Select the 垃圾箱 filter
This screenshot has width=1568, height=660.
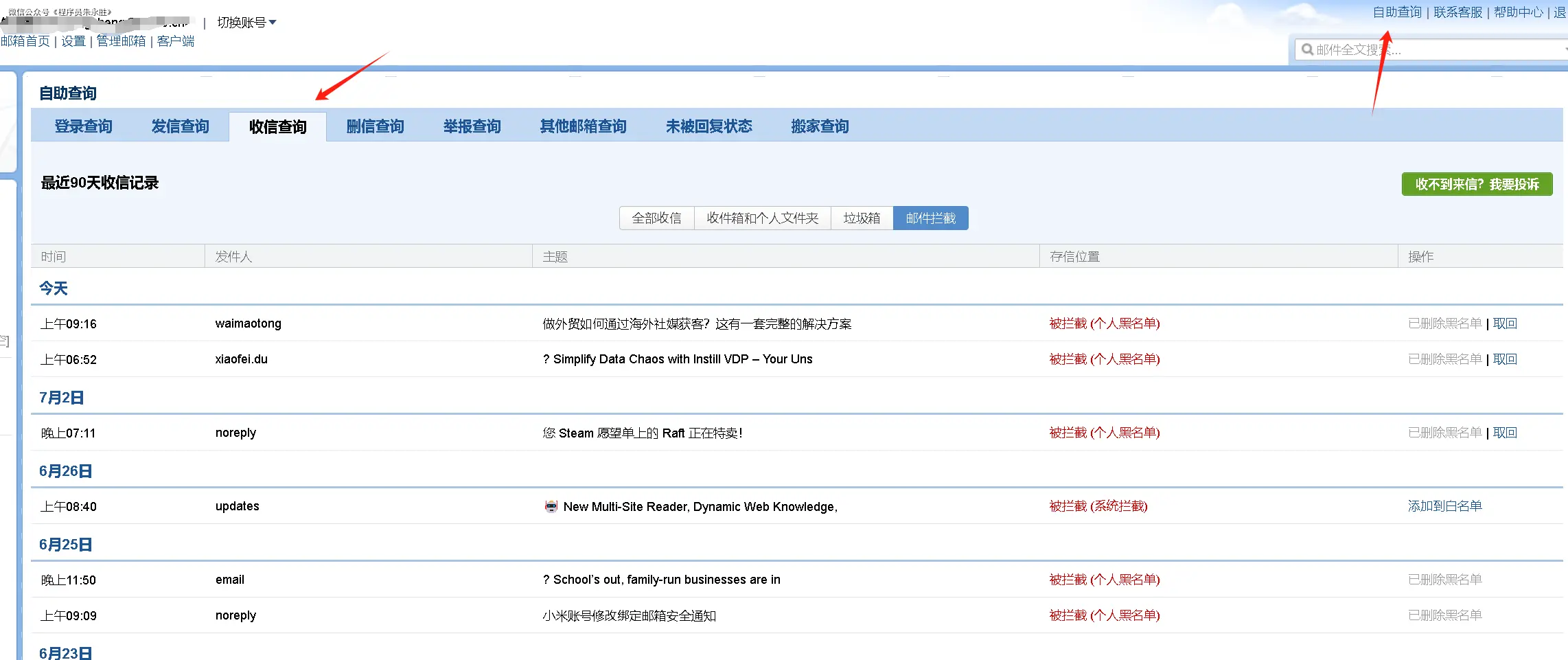point(862,218)
